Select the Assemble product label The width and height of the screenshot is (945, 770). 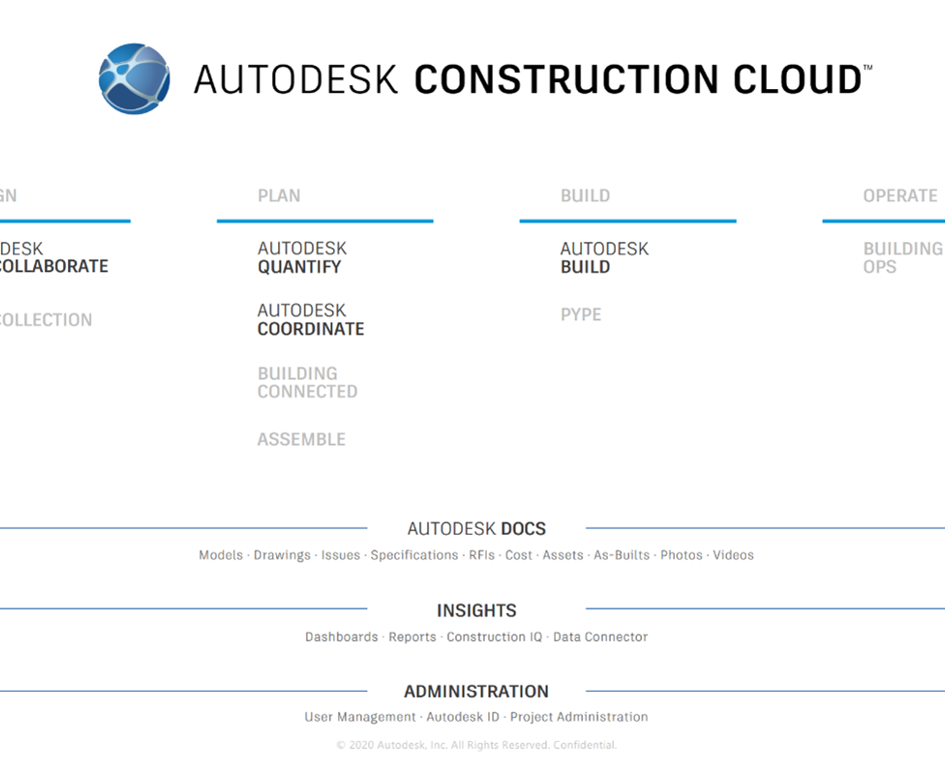tap(301, 439)
